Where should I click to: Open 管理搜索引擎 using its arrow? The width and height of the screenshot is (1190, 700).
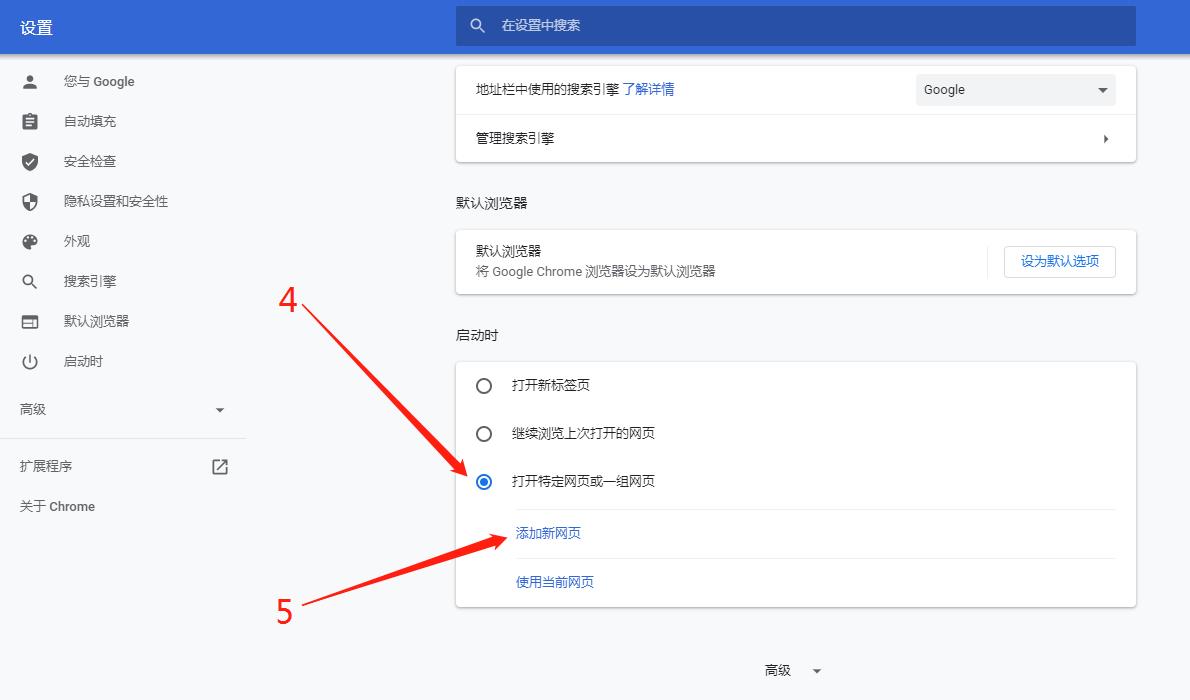coord(1105,139)
